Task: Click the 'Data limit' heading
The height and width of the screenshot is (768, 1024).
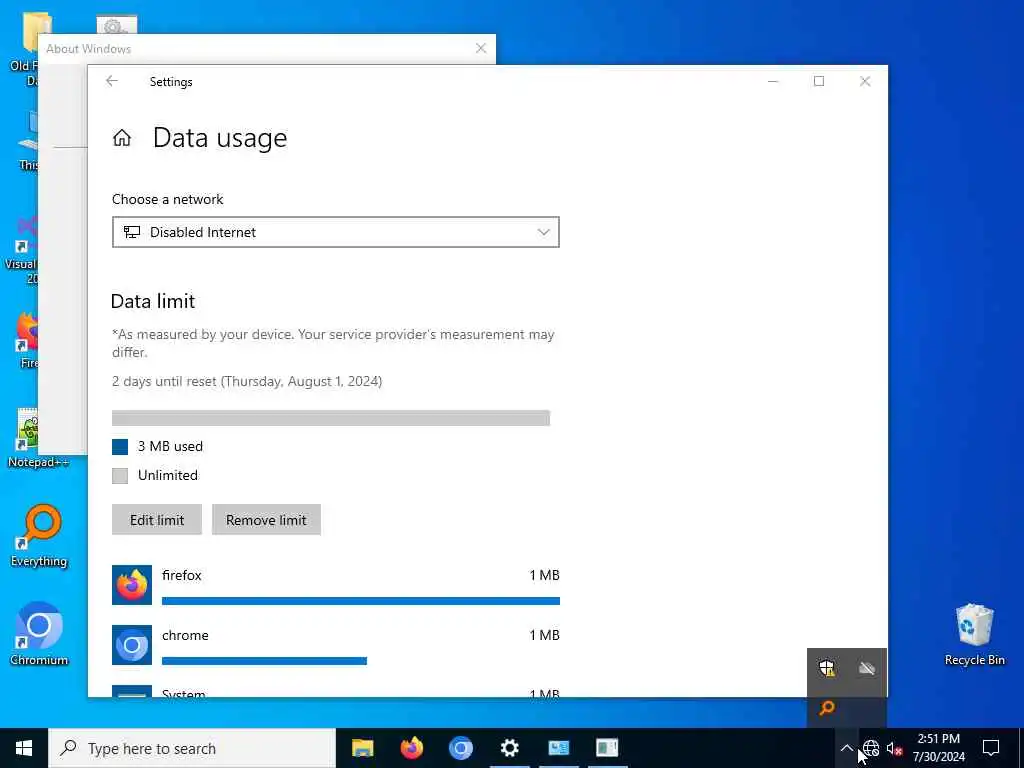Action: point(153,301)
